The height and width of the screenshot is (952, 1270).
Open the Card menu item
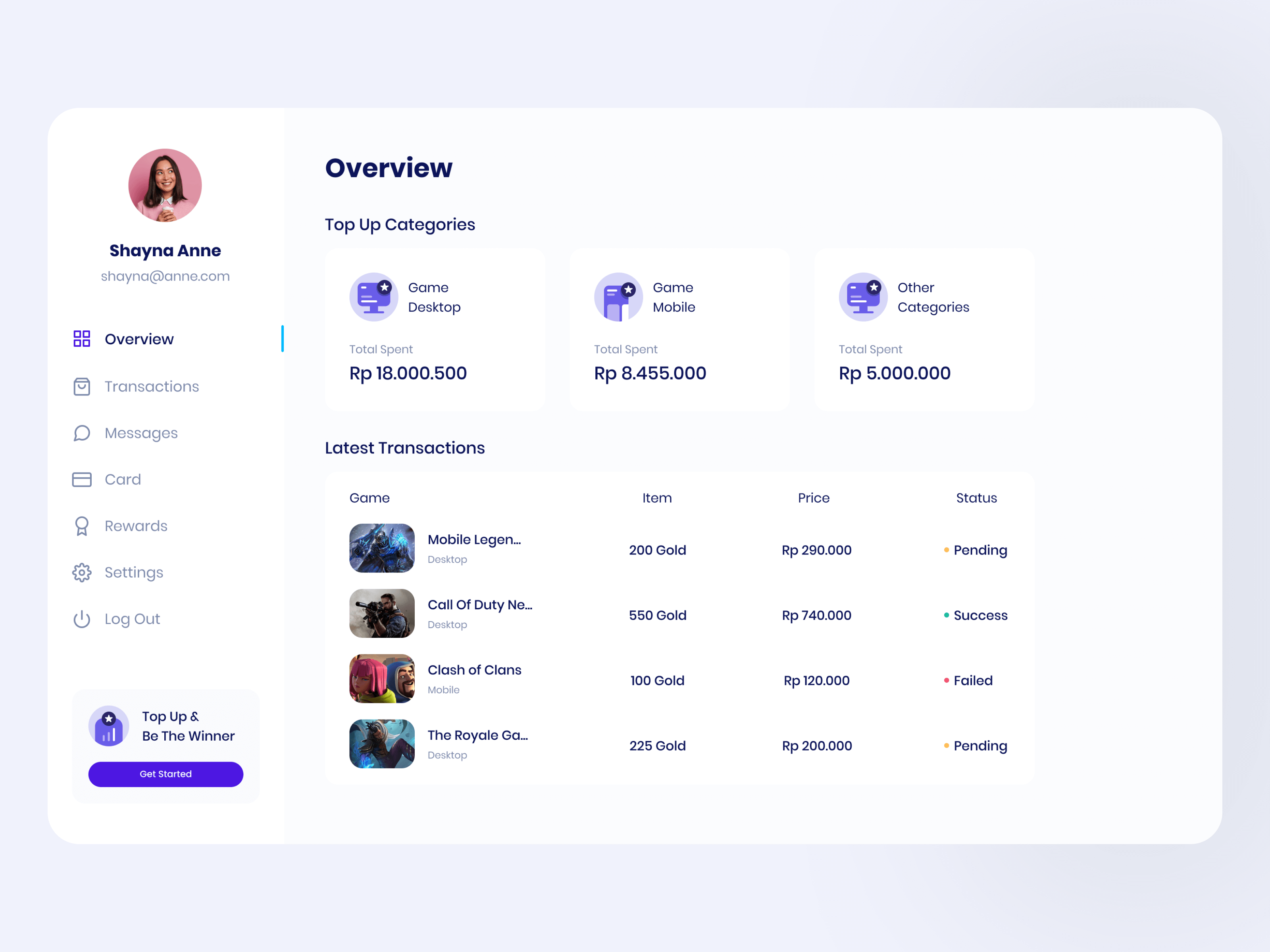(x=122, y=479)
